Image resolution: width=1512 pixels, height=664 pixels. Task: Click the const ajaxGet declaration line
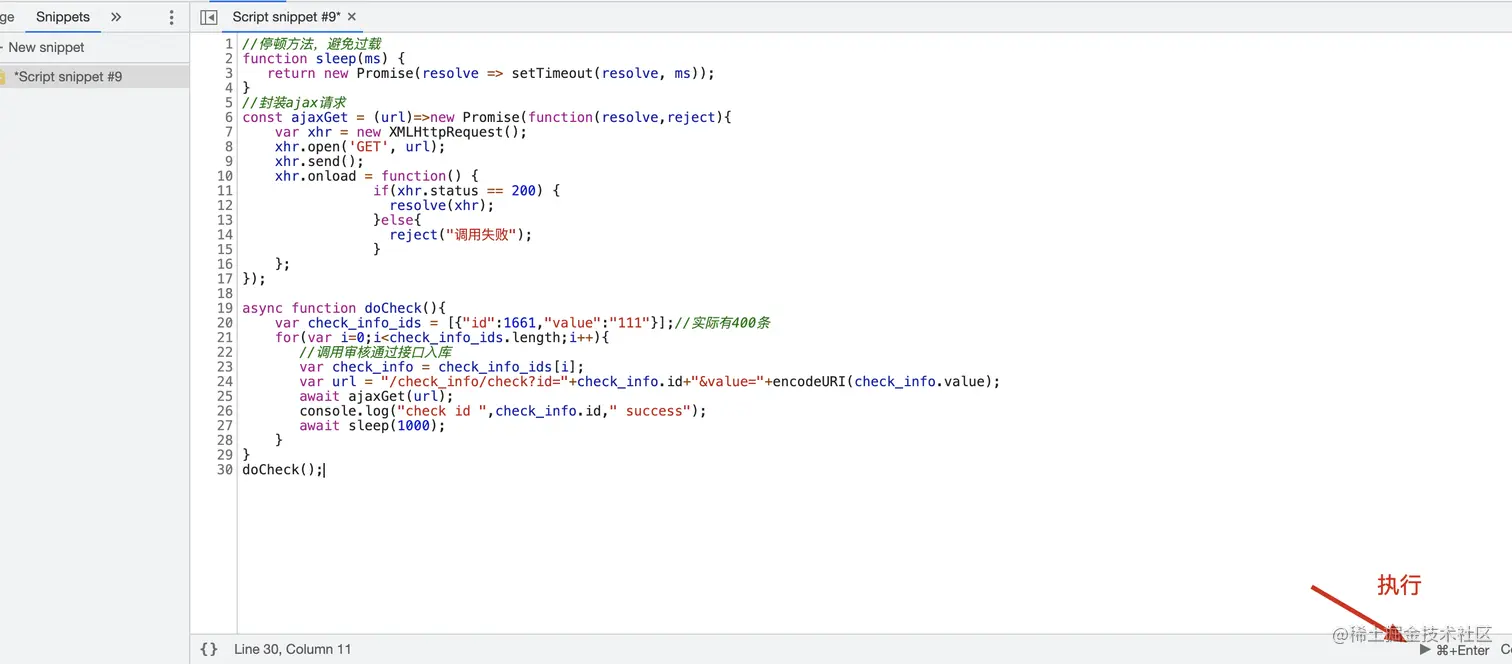click(x=487, y=117)
